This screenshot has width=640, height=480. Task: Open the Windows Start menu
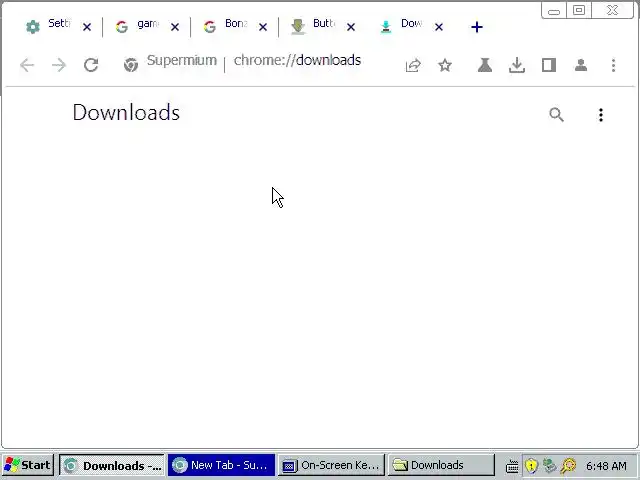[28, 465]
